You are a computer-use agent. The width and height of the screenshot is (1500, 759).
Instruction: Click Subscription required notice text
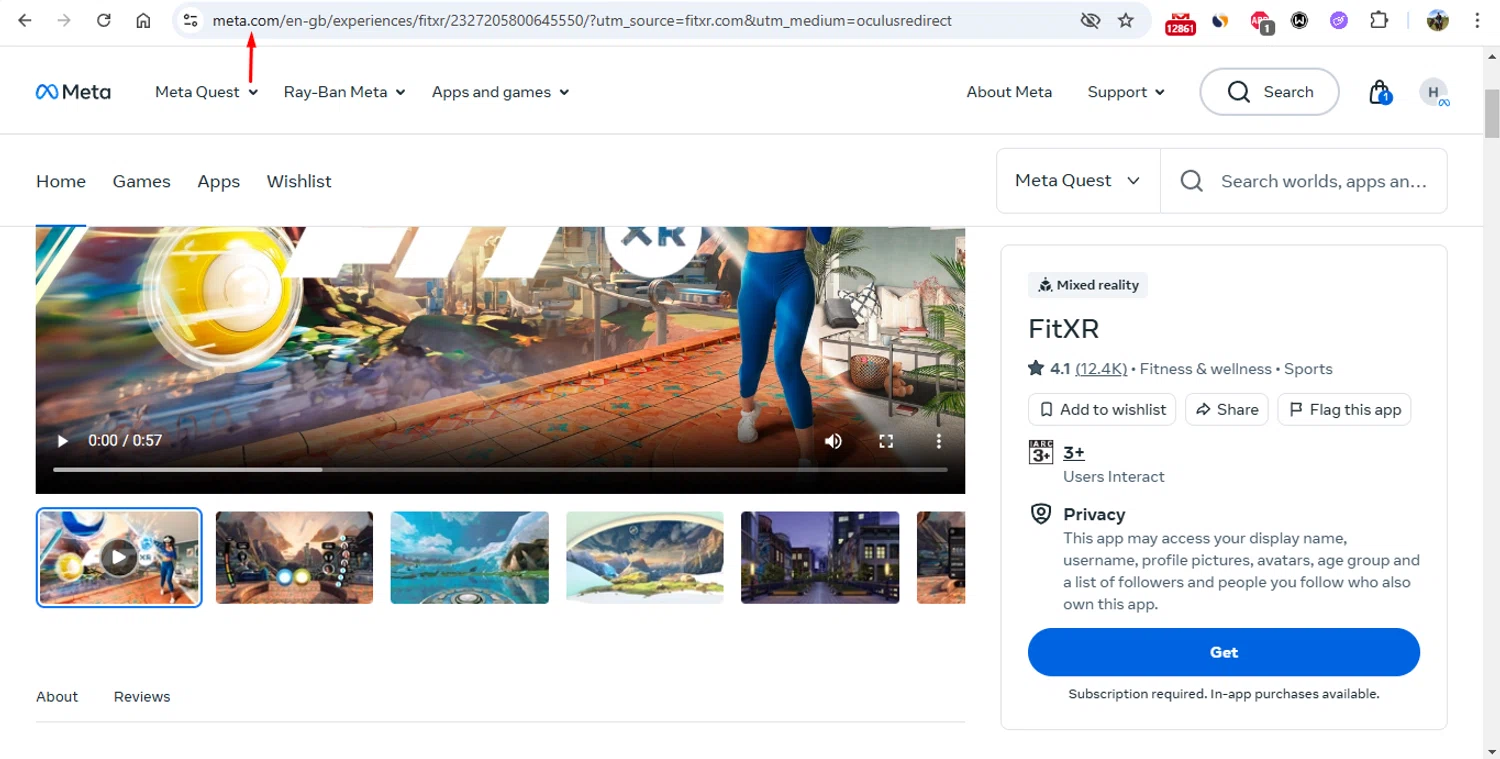pos(1224,694)
